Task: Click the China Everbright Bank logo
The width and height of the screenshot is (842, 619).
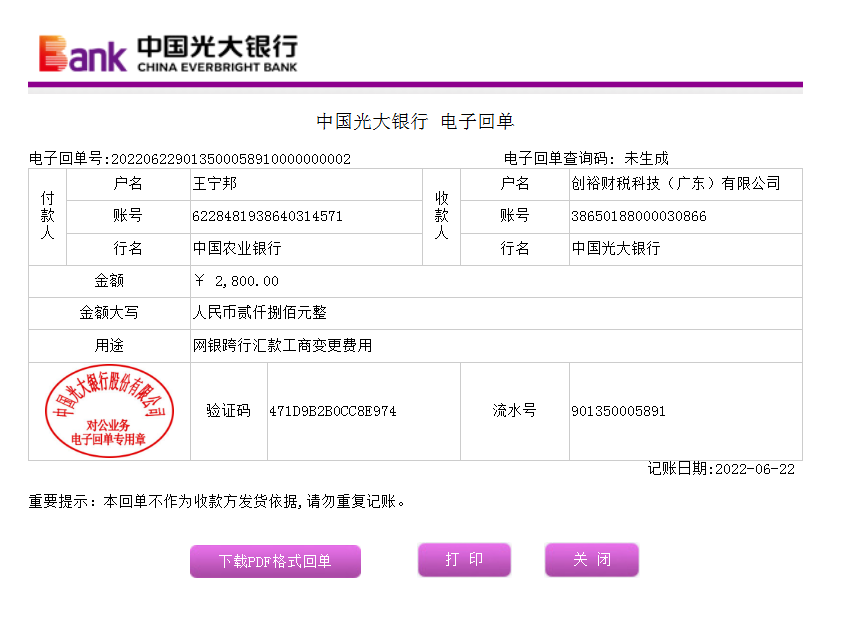Action: (x=168, y=54)
